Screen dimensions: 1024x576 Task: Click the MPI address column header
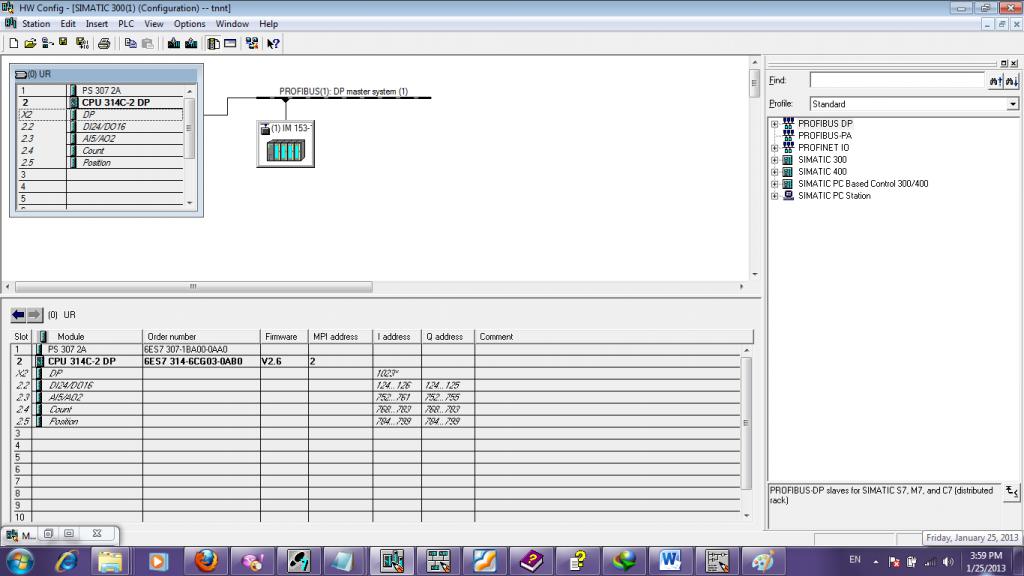340,337
